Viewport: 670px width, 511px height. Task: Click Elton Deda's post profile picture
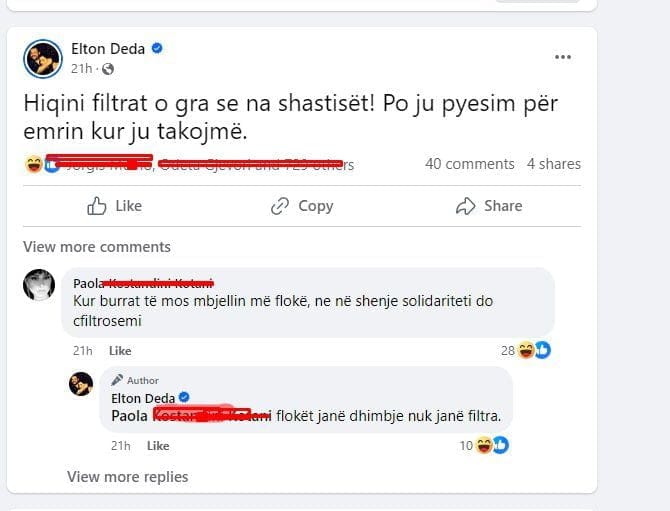tap(43, 58)
